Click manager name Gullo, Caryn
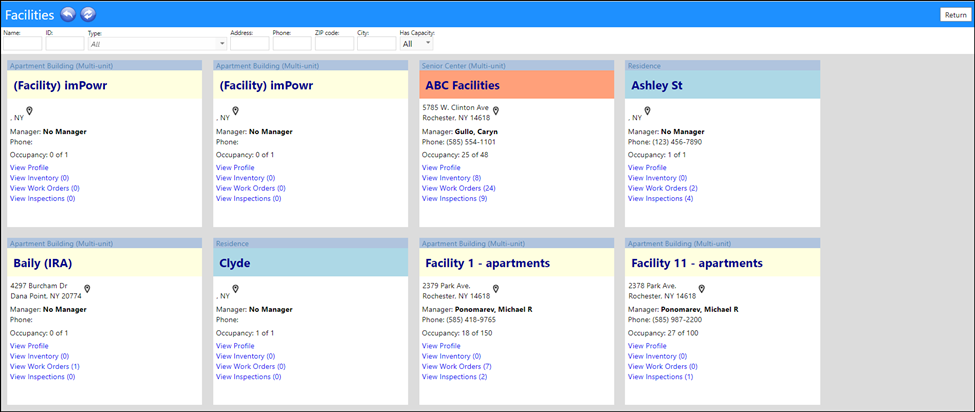This screenshot has height=412, width=975. pyautogui.click(x=476, y=132)
